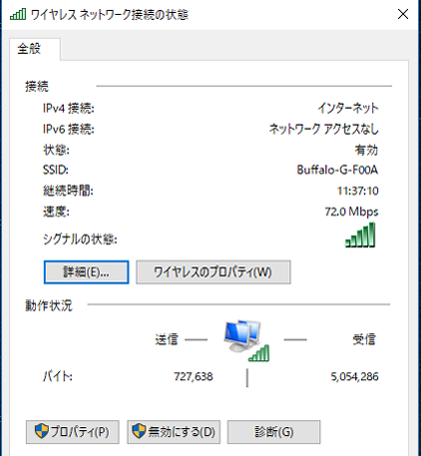Click the IPv4 status インターネット text
Image resolution: width=421 pixels, height=456 pixels.
(x=348, y=108)
